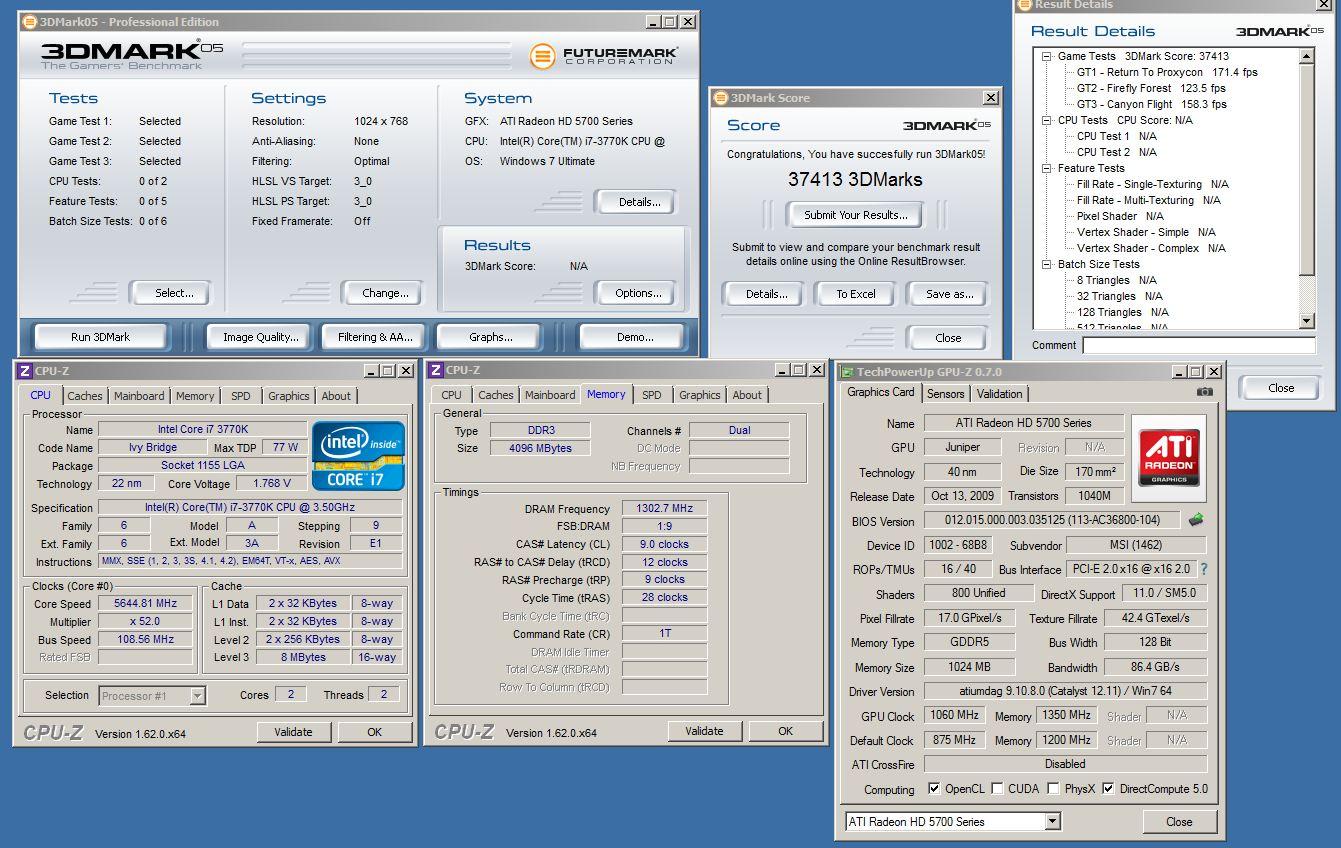Collapse the Feature Tests tree node
The height and width of the screenshot is (848, 1341).
pyautogui.click(x=1046, y=169)
